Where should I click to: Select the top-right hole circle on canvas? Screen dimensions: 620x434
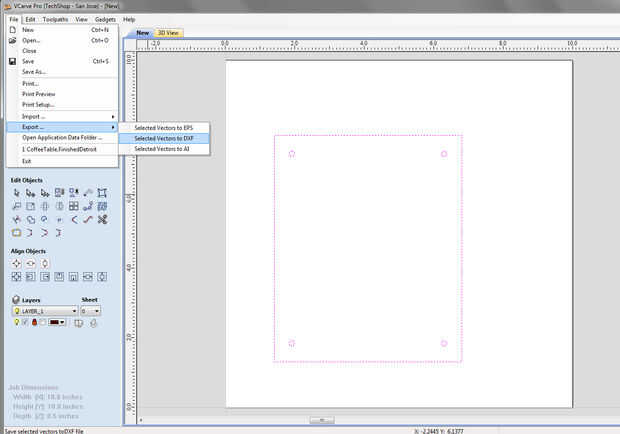pos(444,154)
